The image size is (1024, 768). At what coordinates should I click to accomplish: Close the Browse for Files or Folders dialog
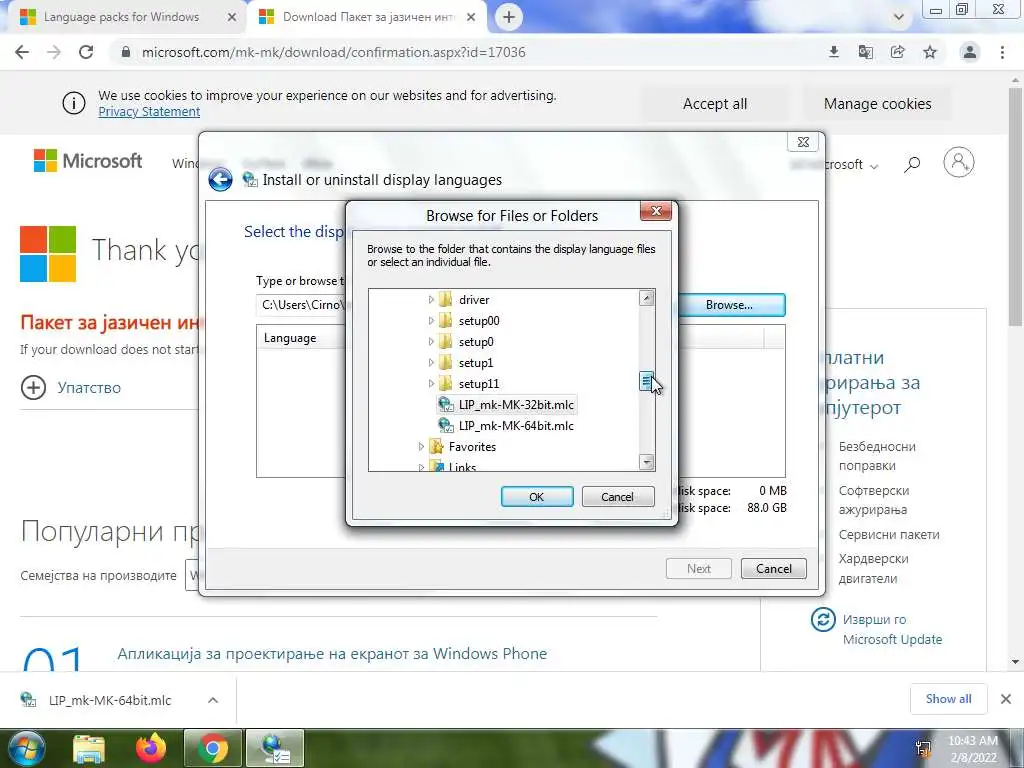(x=656, y=210)
